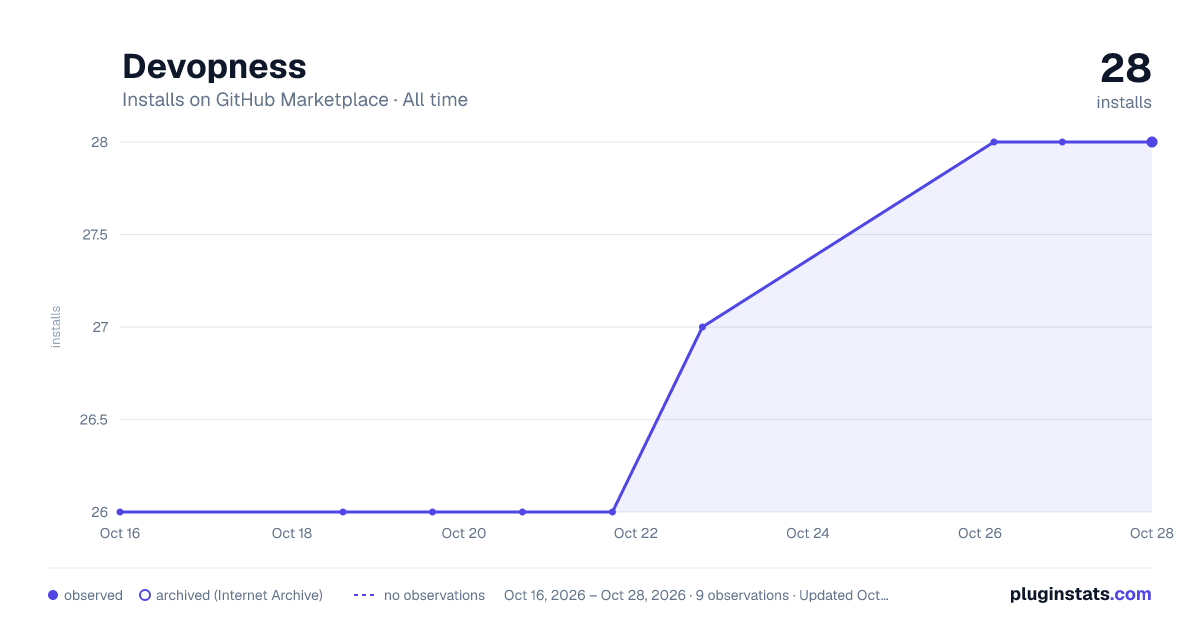Click the y-axis label 26.5

[x=94, y=419]
